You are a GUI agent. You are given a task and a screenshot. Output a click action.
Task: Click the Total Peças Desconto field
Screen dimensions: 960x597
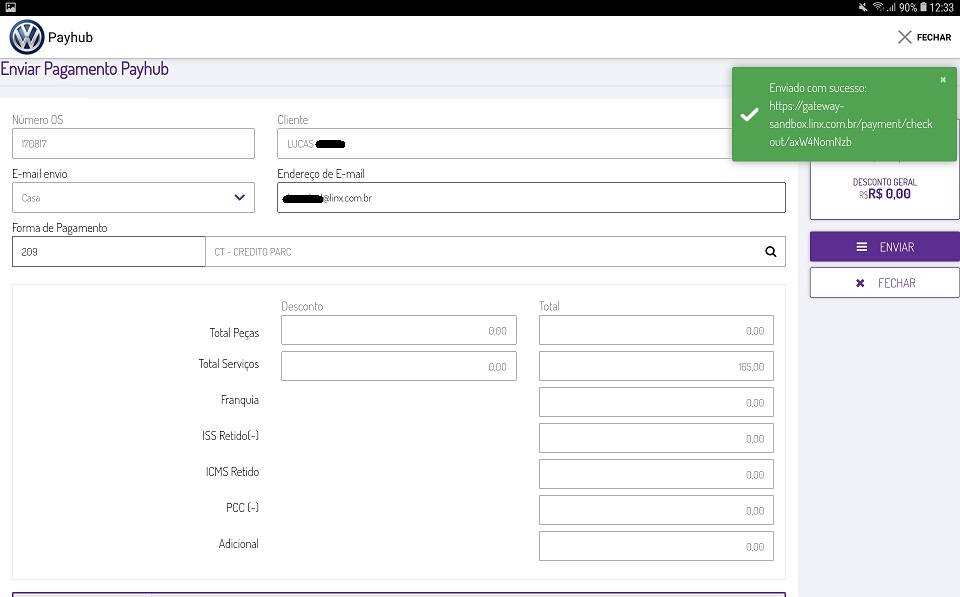(x=399, y=331)
